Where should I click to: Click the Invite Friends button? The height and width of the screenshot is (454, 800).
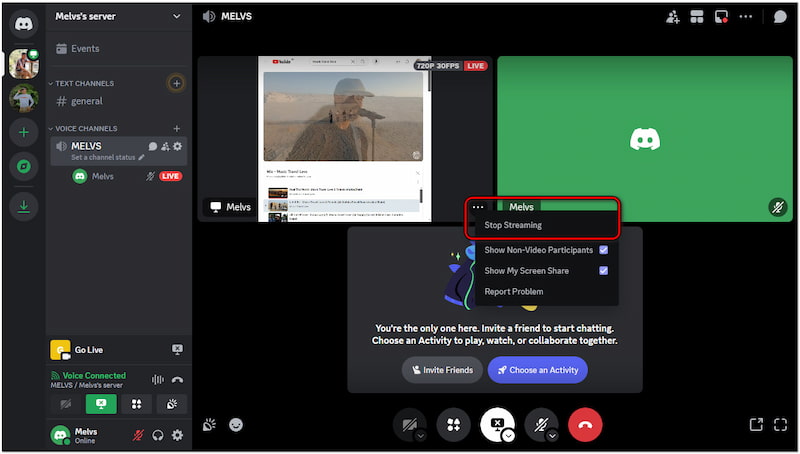(442, 370)
